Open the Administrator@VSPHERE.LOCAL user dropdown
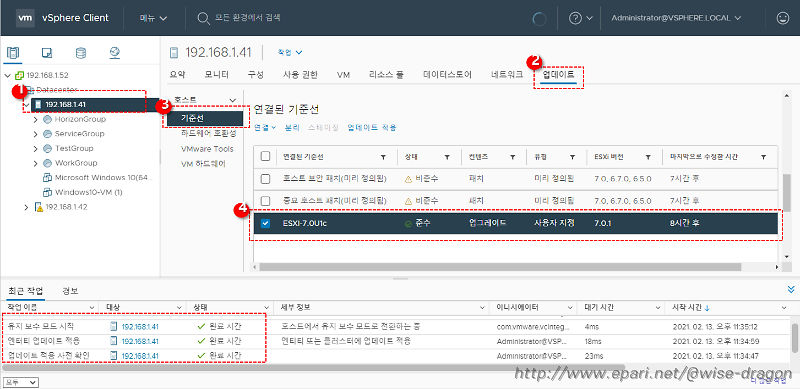Viewport: 800px width, 389px height. pyautogui.click(x=676, y=18)
